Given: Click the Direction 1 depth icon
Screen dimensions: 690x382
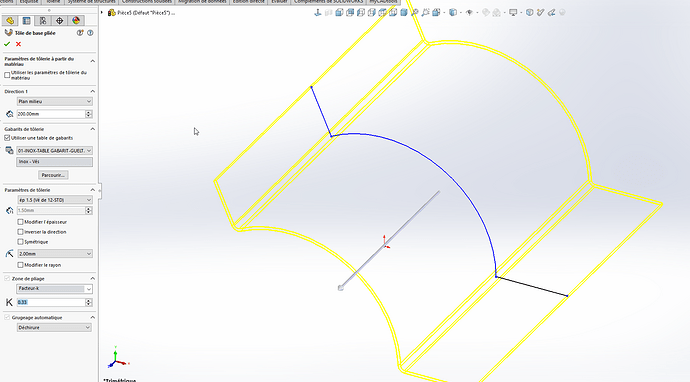Looking at the screenshot, I should 10,114.
